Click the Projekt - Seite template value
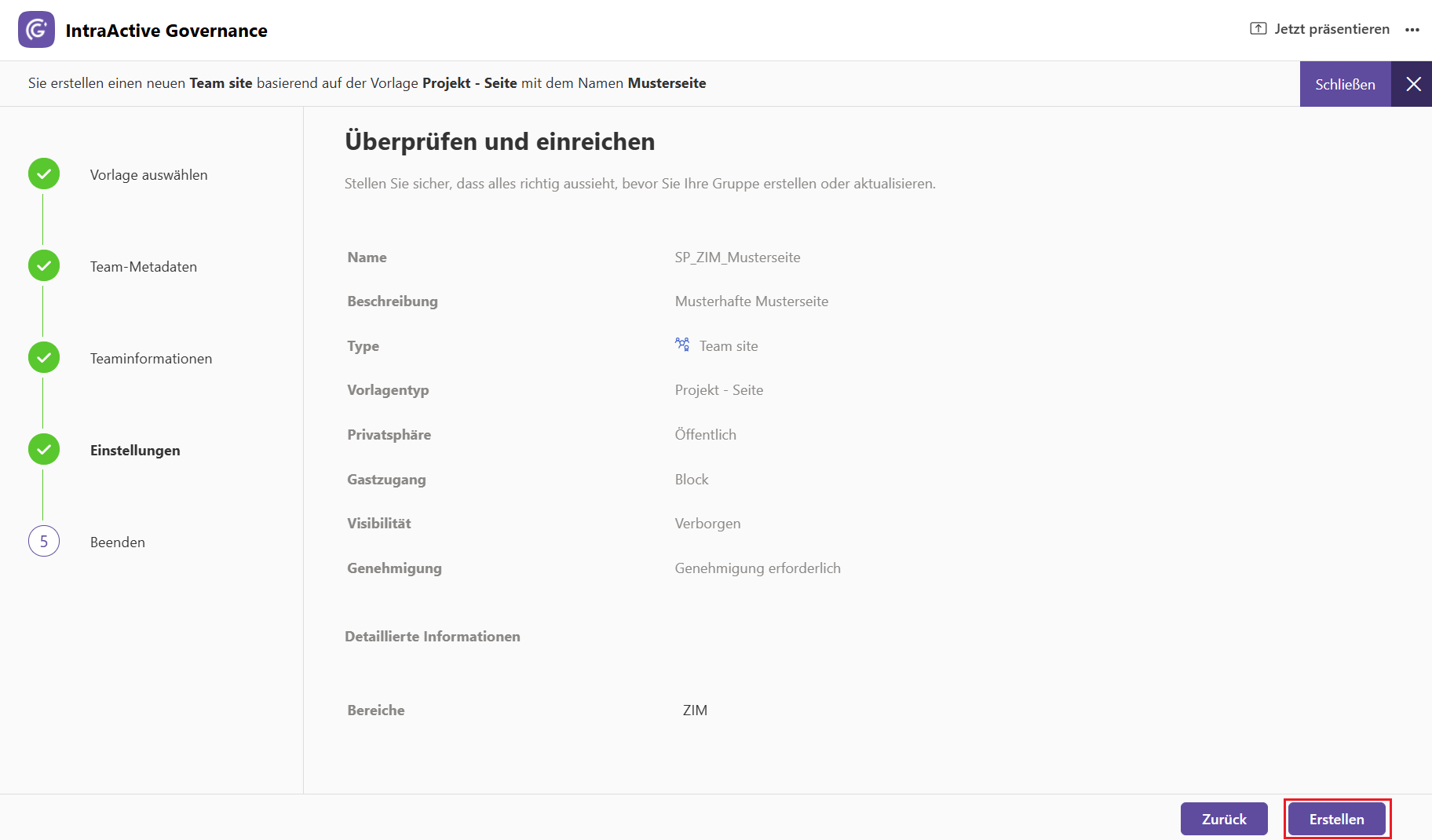The width and height of the screenshot is (1432, 840). tap(719, 390)
